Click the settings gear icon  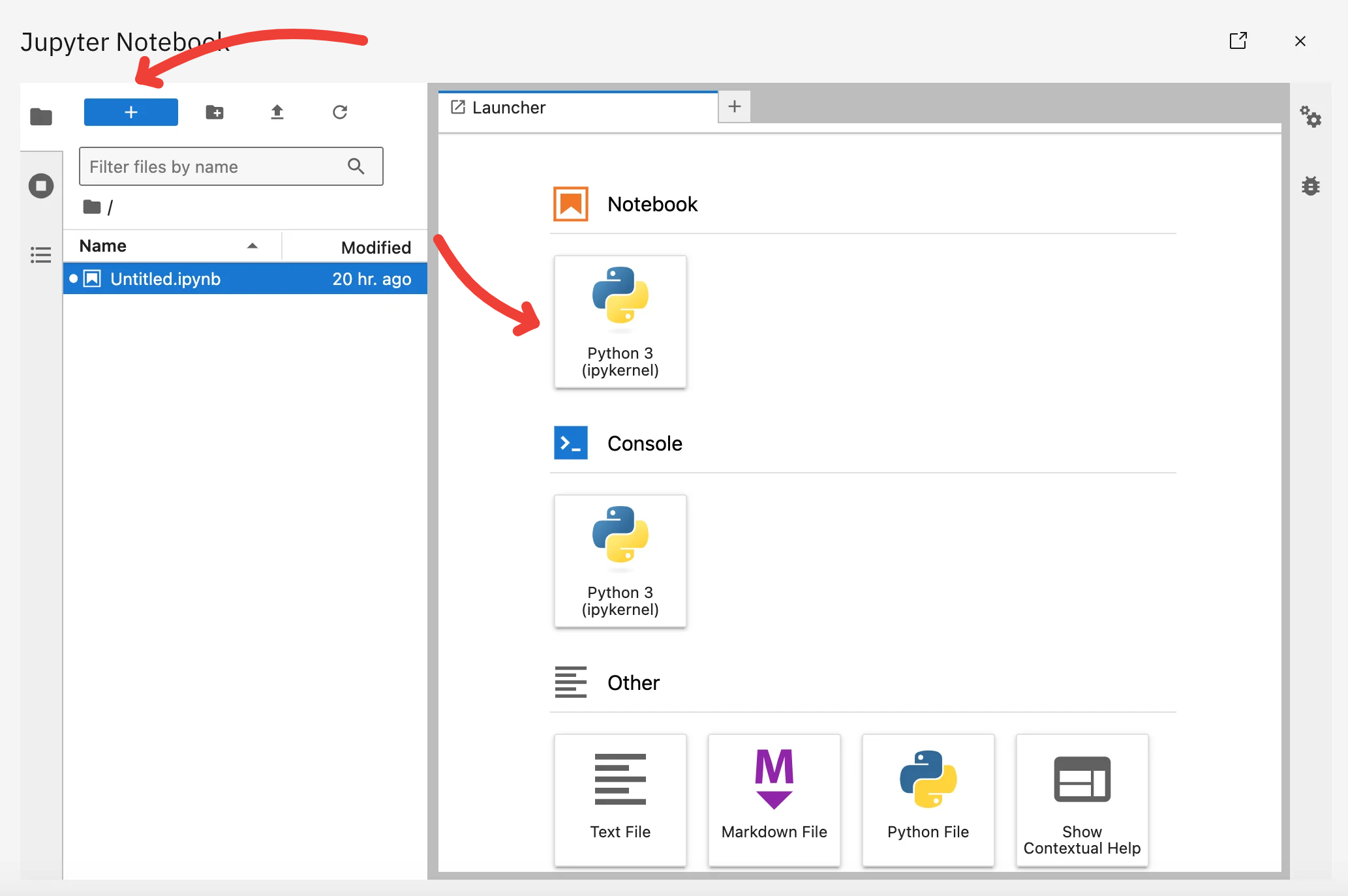1312,117
